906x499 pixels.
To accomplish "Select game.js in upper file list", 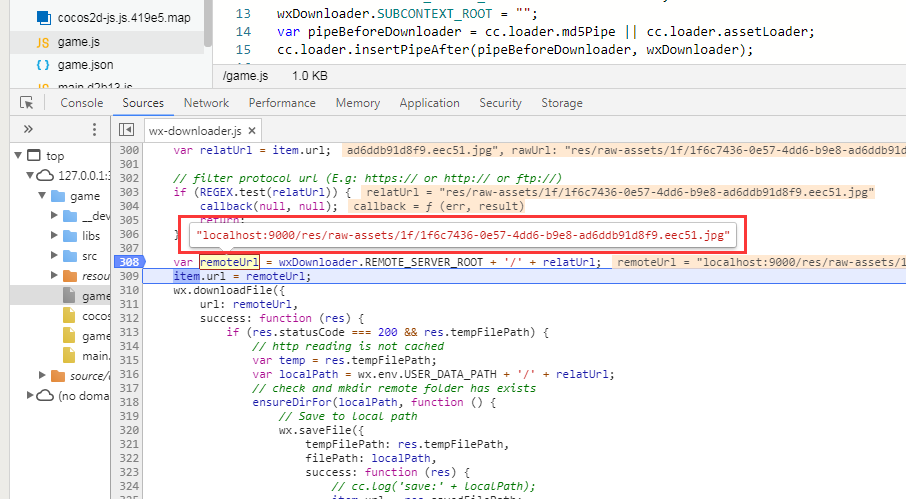I will click(79, 42).
